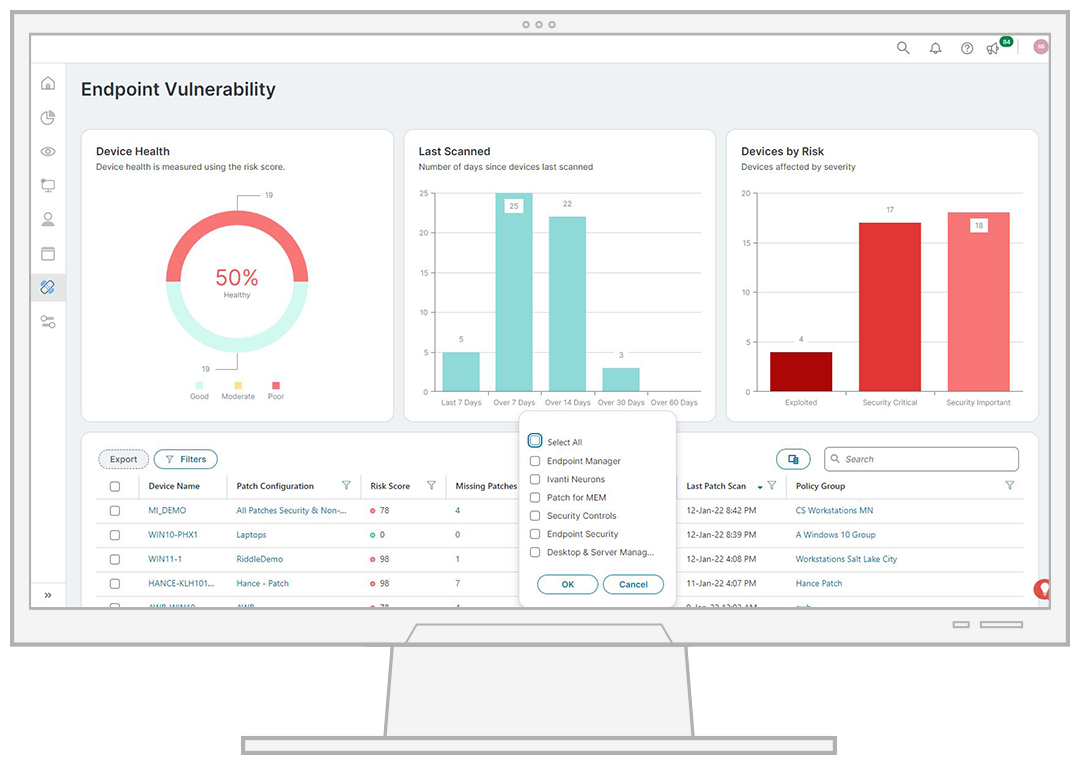Open Workstations Salt Lake City policy group

(x=846, y=559)
